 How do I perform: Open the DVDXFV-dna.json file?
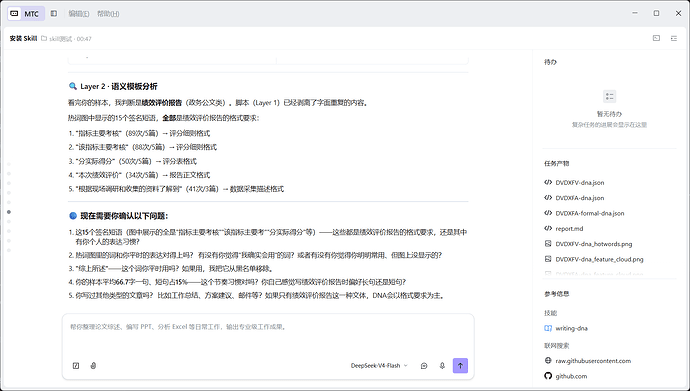579,183
